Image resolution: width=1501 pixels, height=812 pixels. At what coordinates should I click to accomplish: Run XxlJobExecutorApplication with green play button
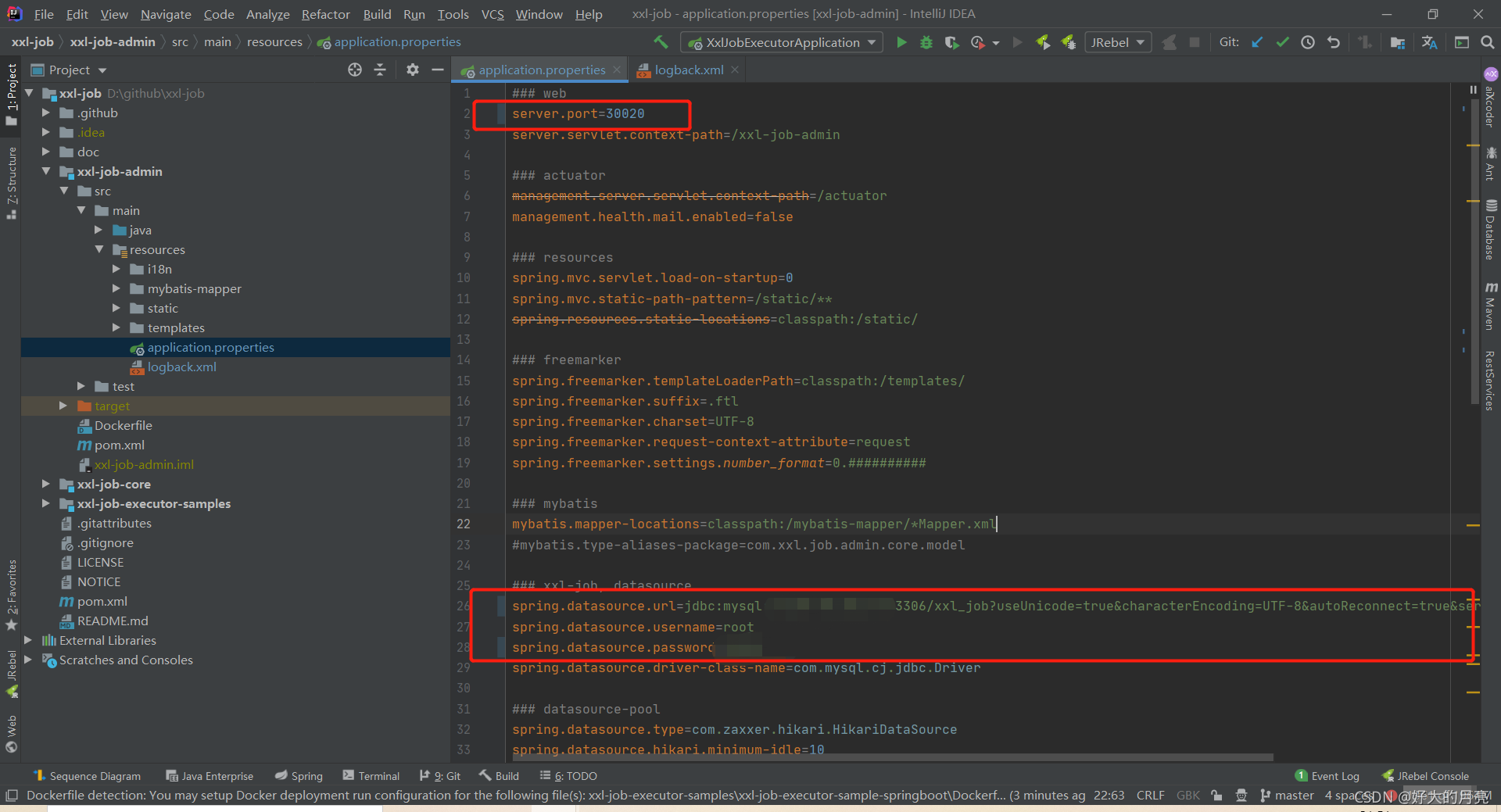pyautogui.click(x=901, y=42)
